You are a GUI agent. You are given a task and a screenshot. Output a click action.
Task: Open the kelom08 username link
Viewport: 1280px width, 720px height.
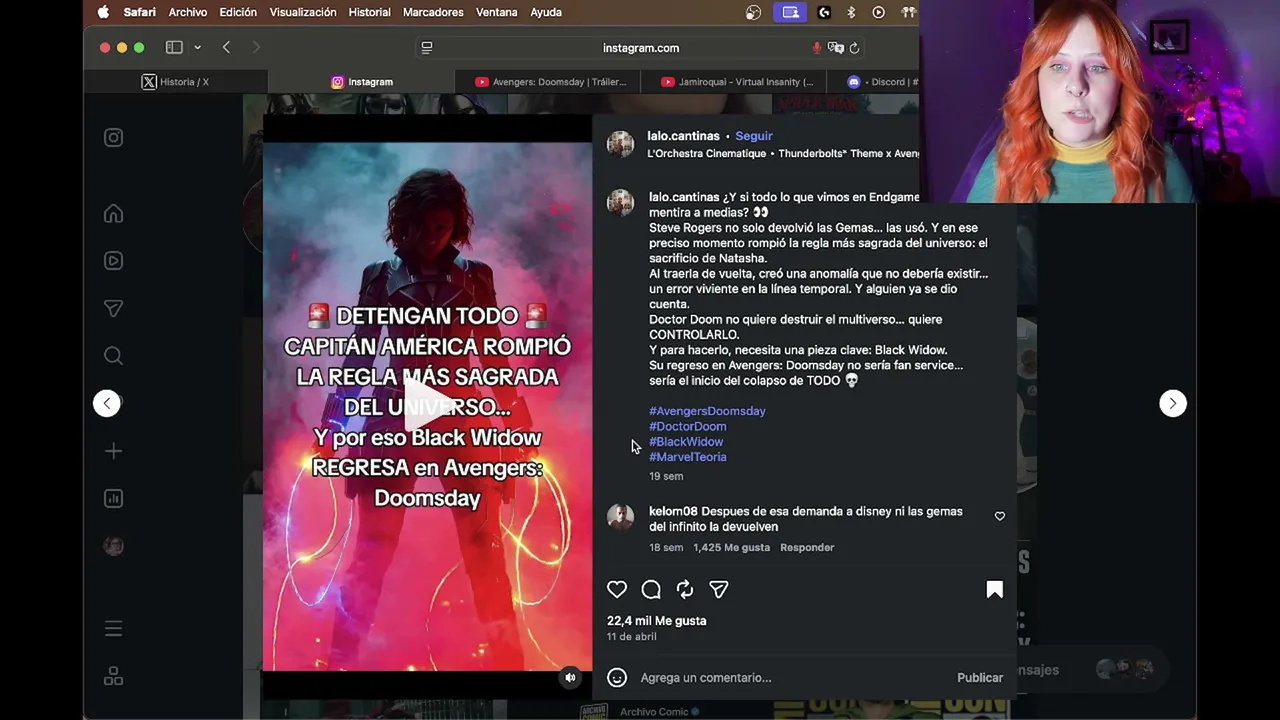673,511
